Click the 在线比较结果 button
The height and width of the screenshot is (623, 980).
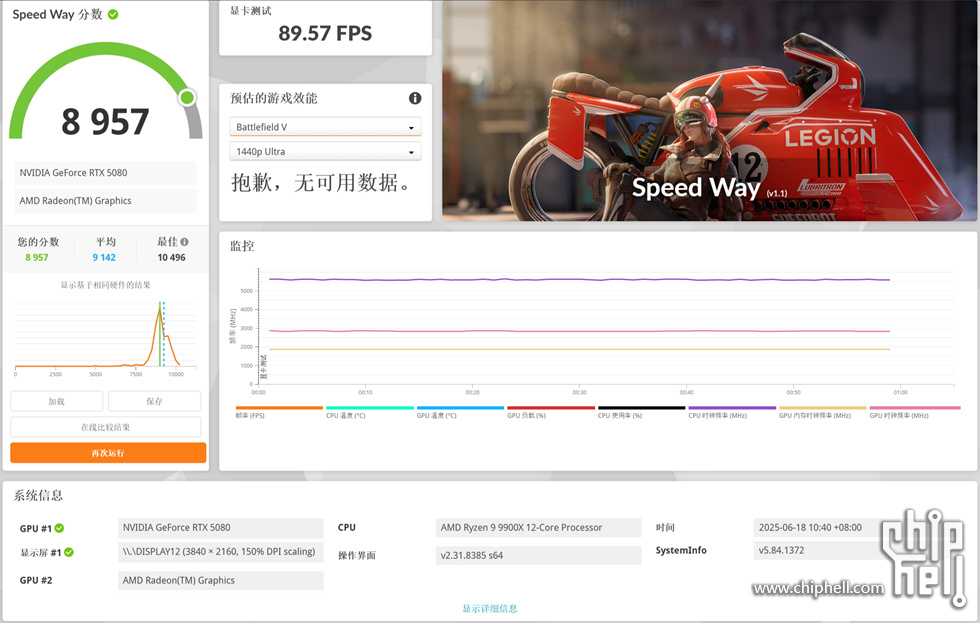pos(106,427)
